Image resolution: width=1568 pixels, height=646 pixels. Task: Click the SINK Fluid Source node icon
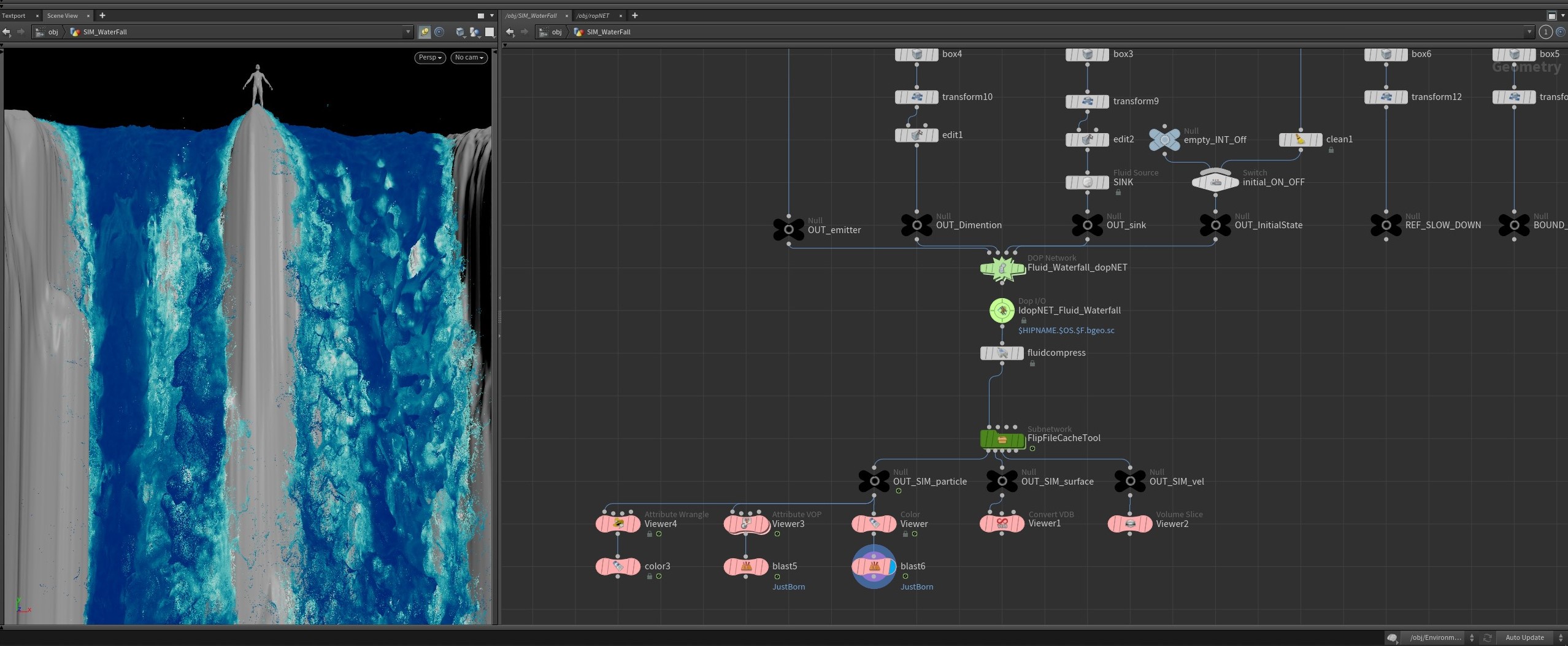(x=1088, y=182)
